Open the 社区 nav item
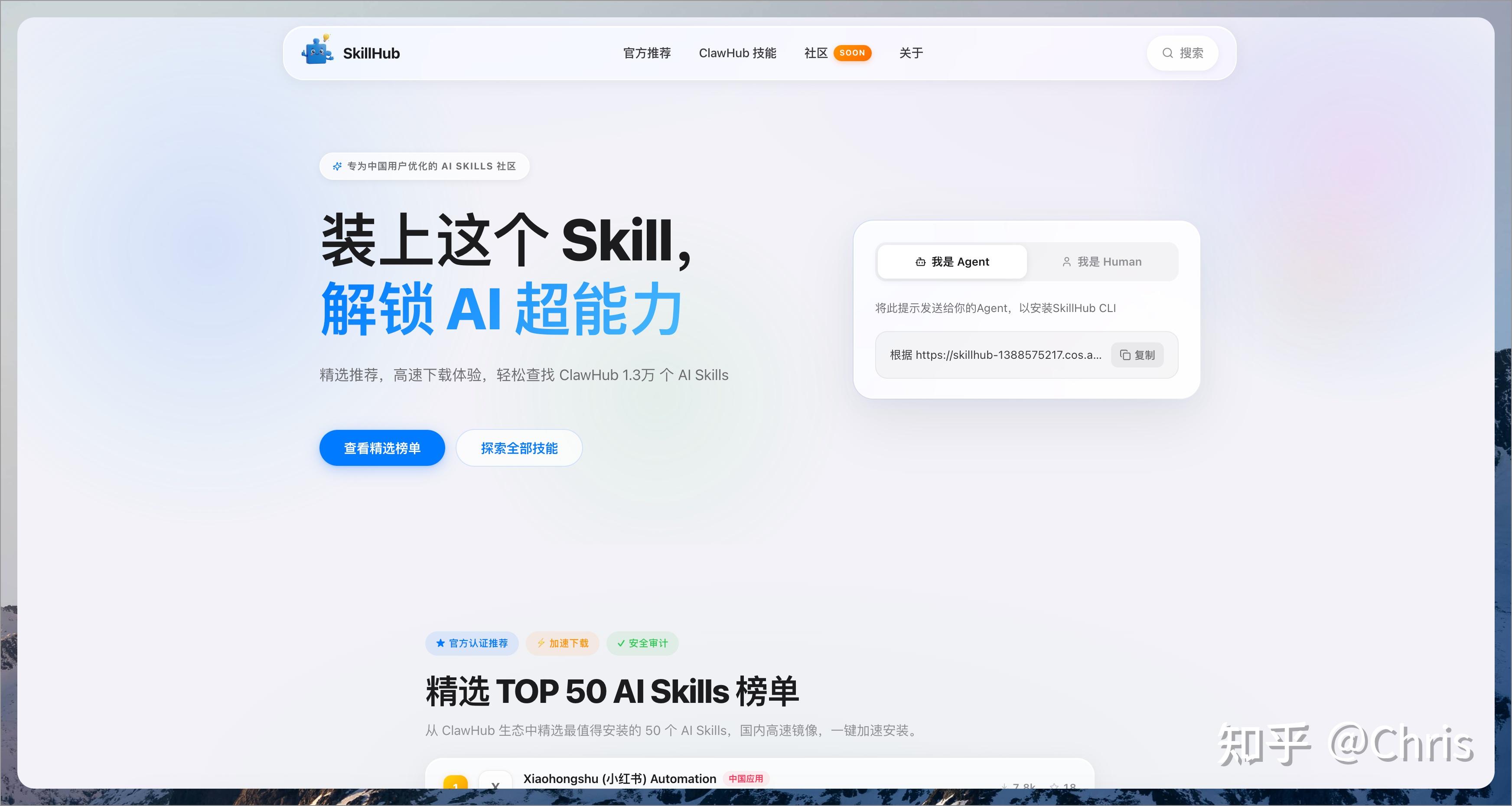The width and height of the screenshot is (1512, 806). (x=815, y=53)
